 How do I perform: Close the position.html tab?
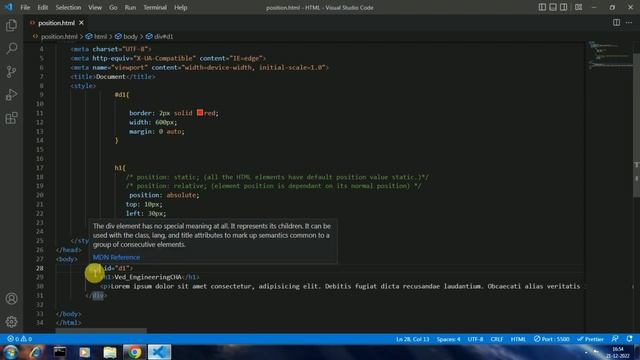point(81,23)
